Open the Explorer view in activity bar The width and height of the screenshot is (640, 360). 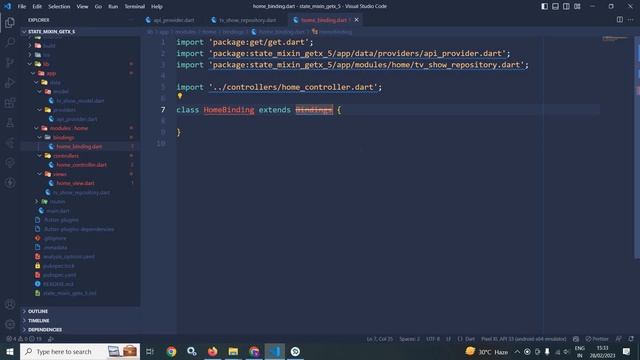10,22
